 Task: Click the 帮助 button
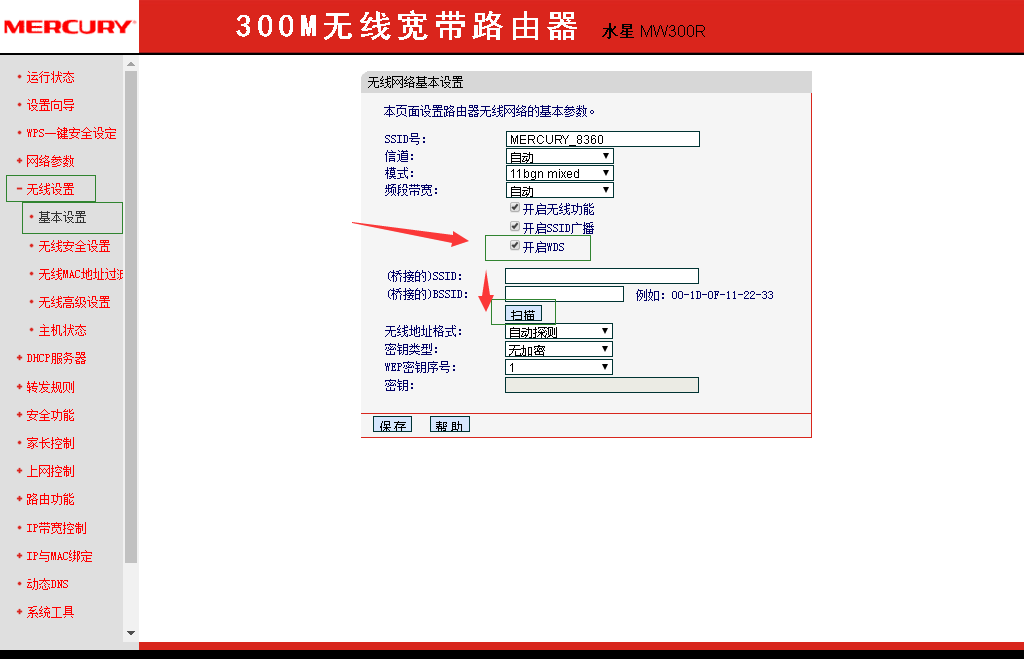[x=449, y=425]
